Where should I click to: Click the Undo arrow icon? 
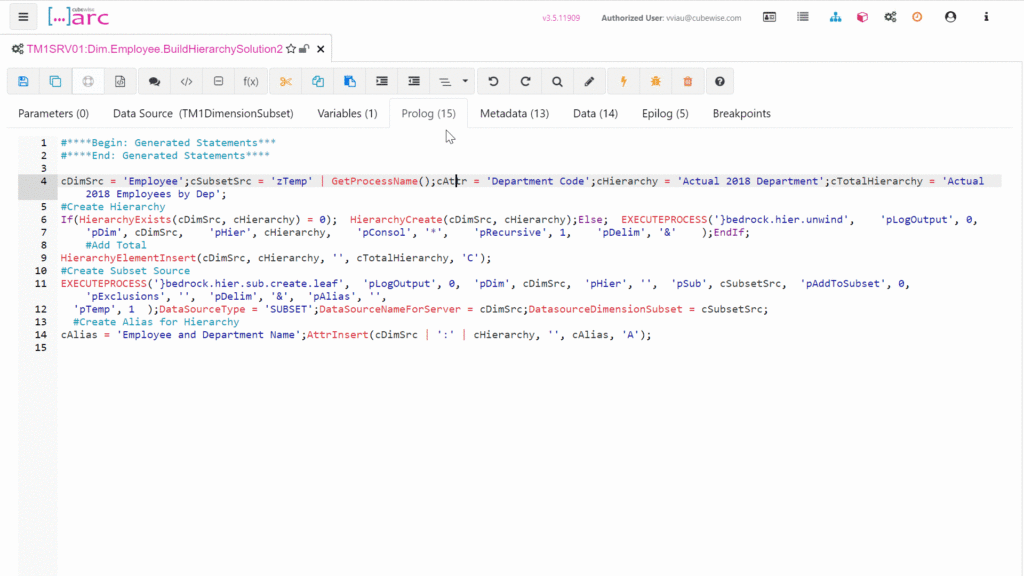click(493, 82)
